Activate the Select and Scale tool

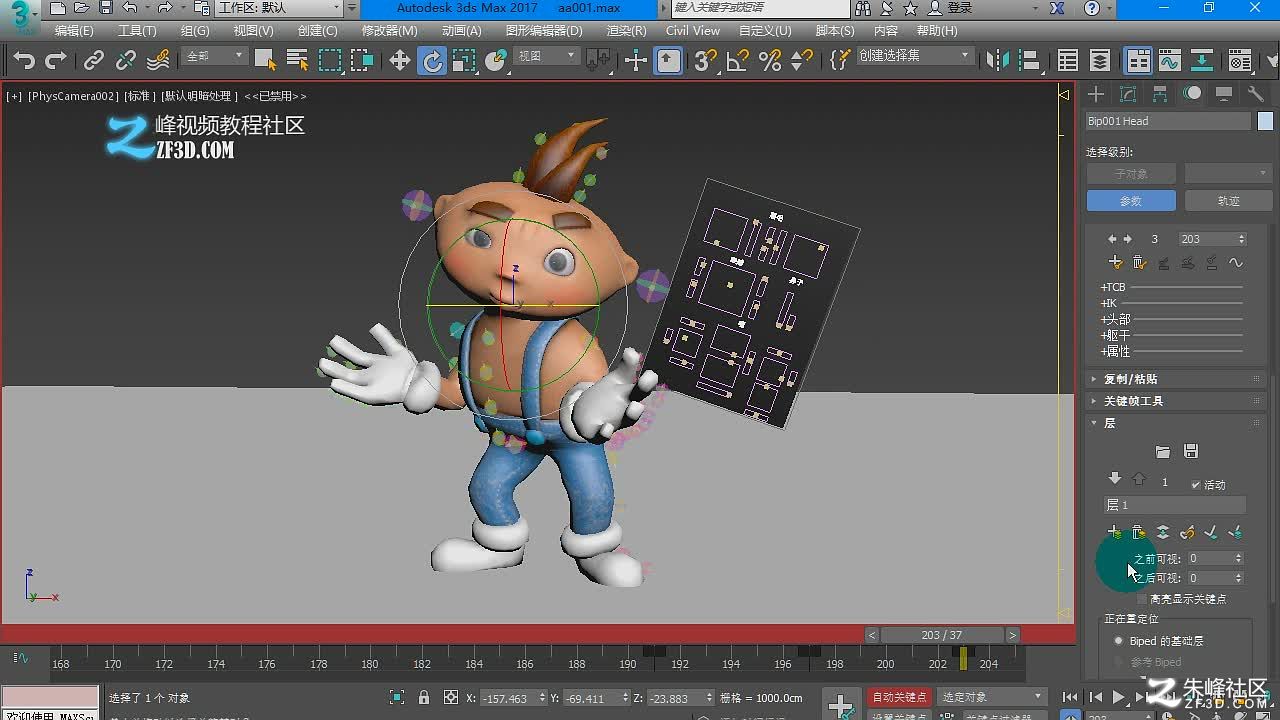[464, 61]
